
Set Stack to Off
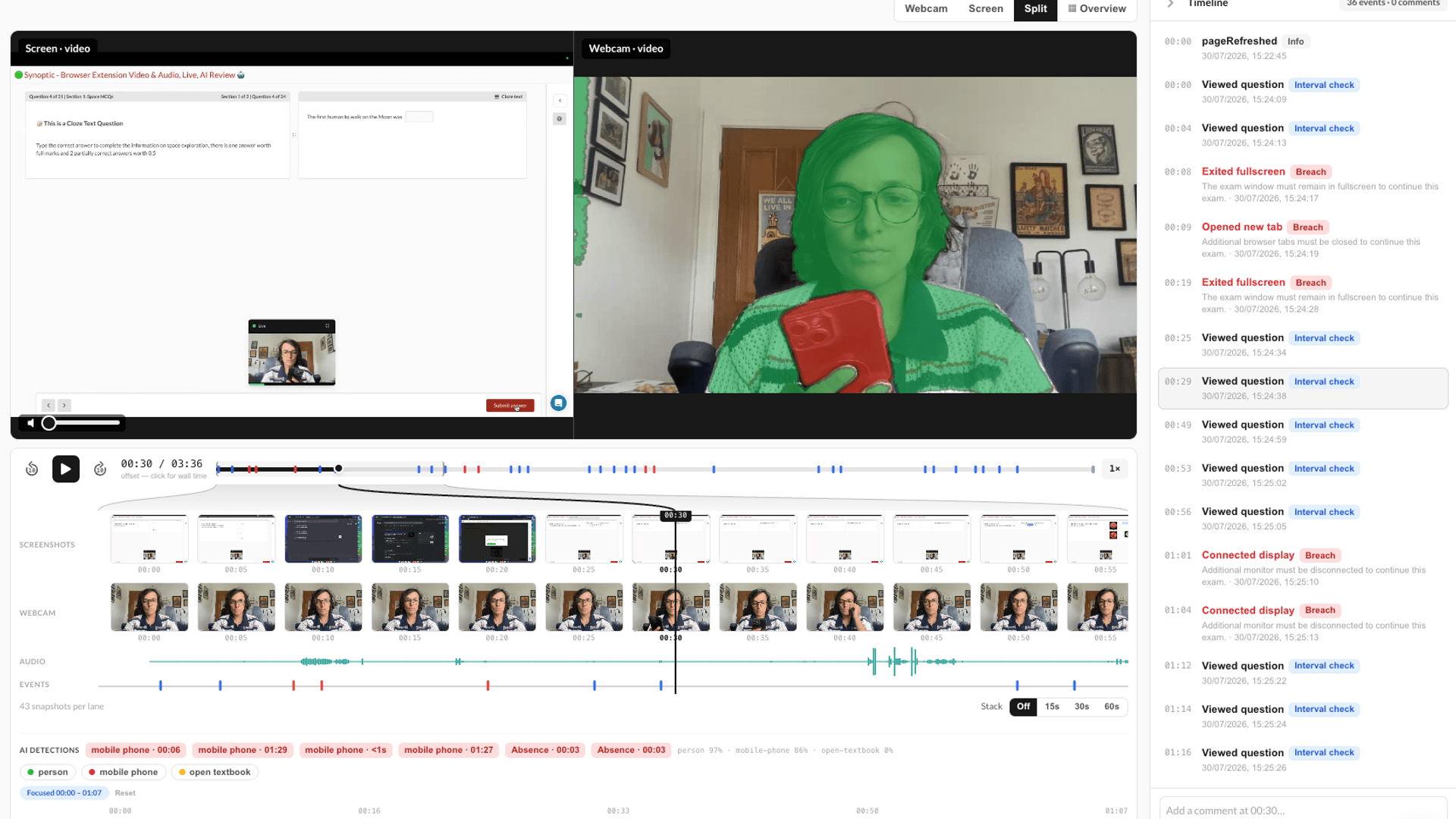click(x=1023, y=707)
